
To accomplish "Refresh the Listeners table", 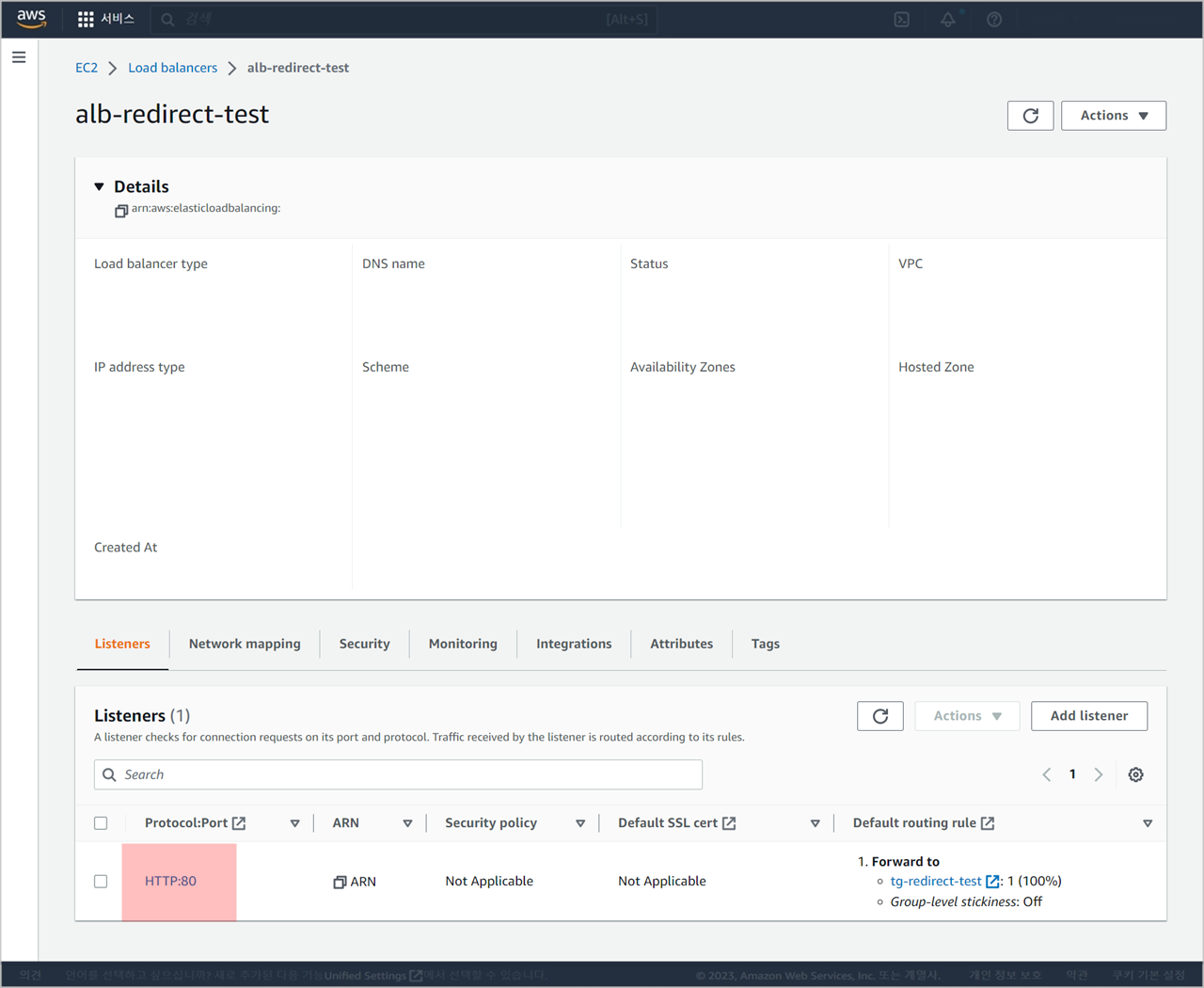I will pos(880,716).
